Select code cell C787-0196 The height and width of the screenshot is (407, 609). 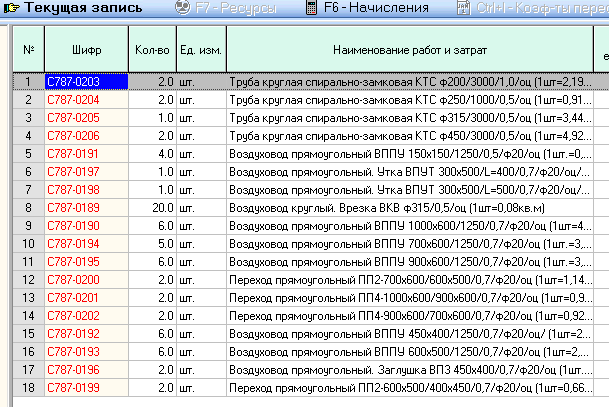coord(87,370)
